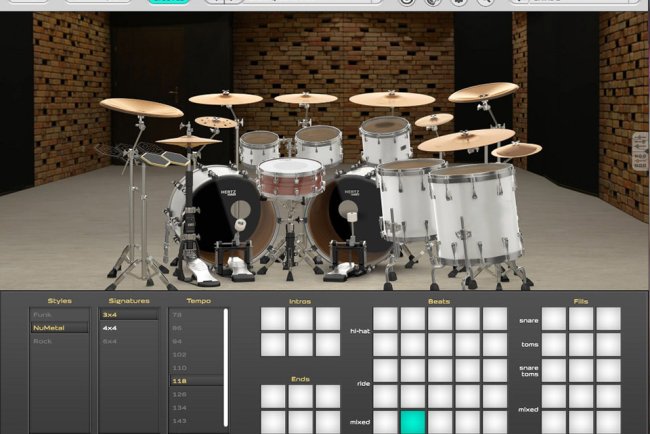This screenshot has height=434, width=650.
Task: Trigger third pad in mixed Beats row
Action: click(x=440, y=422)
